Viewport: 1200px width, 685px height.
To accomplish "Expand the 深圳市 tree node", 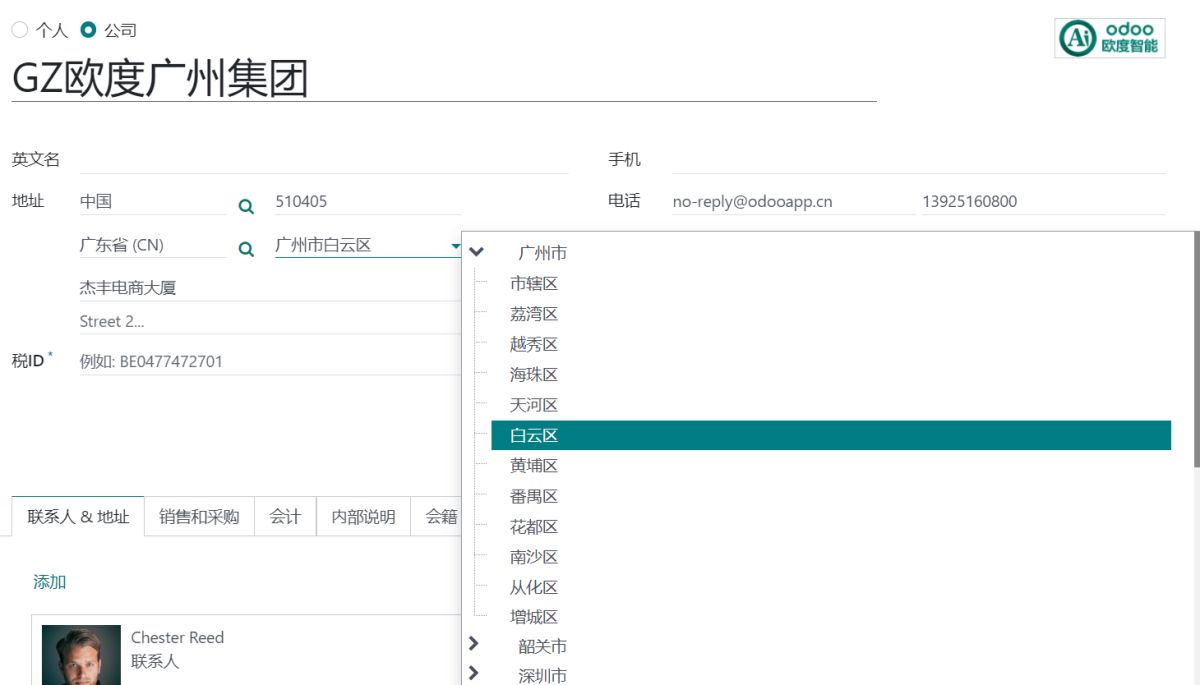I will pos(474,674).
